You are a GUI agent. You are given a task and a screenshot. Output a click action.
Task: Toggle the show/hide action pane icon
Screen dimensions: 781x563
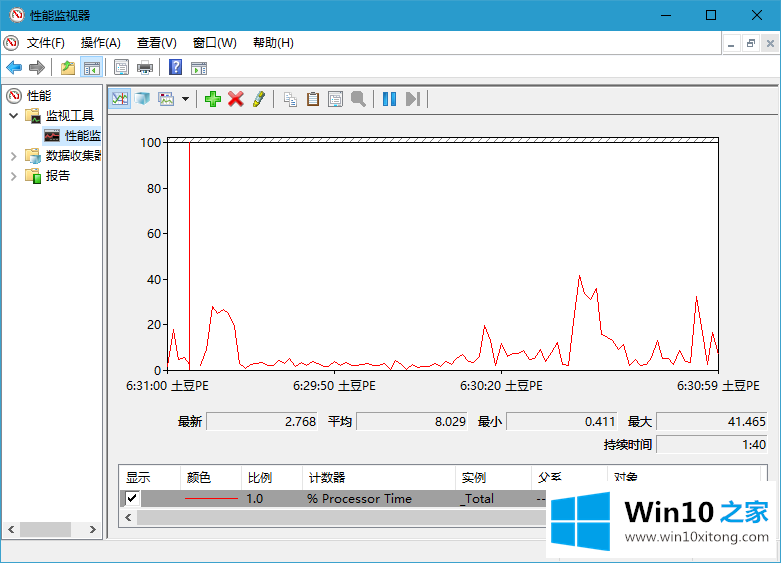(199, 68)
